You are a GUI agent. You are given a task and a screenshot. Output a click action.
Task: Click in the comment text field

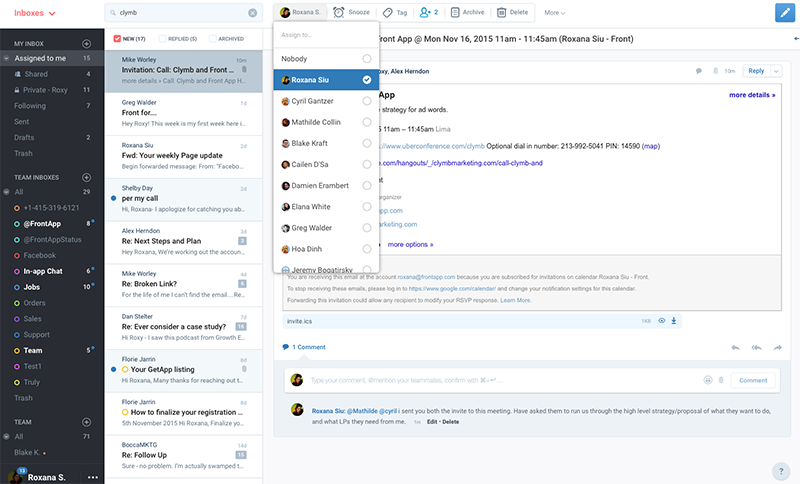[500, 380]
